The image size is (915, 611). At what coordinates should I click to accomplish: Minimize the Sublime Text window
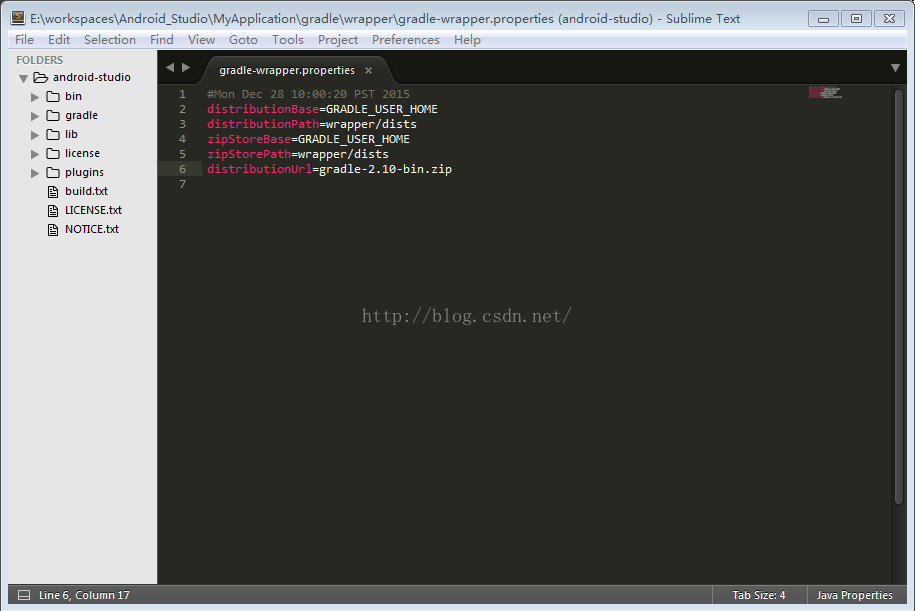(823, 19)
